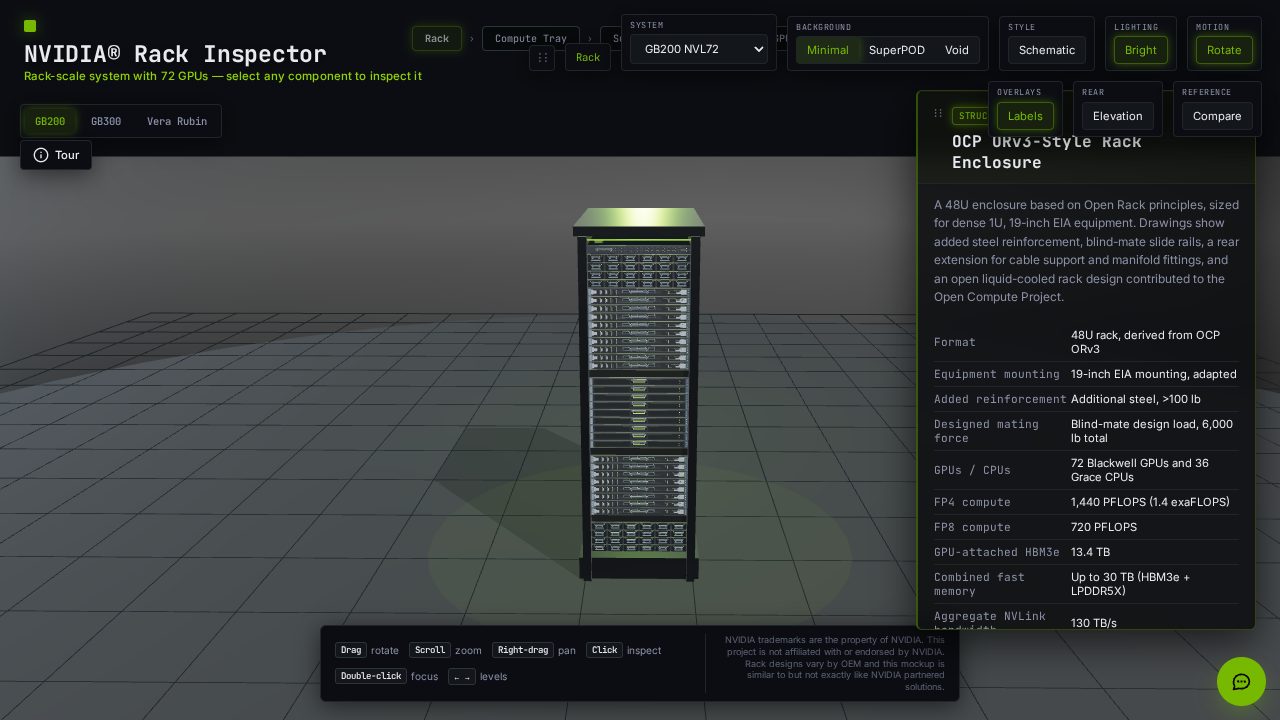Switch to the GB200 tab
Viewport: 1280px width, 720px height.
pos(50,121)
